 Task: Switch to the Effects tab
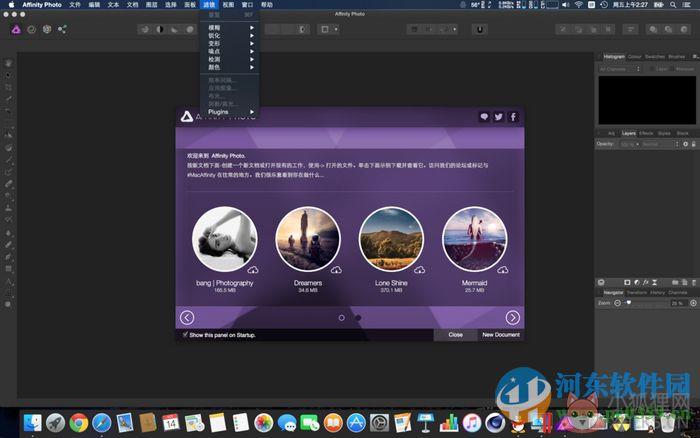[x=646, y=133]
